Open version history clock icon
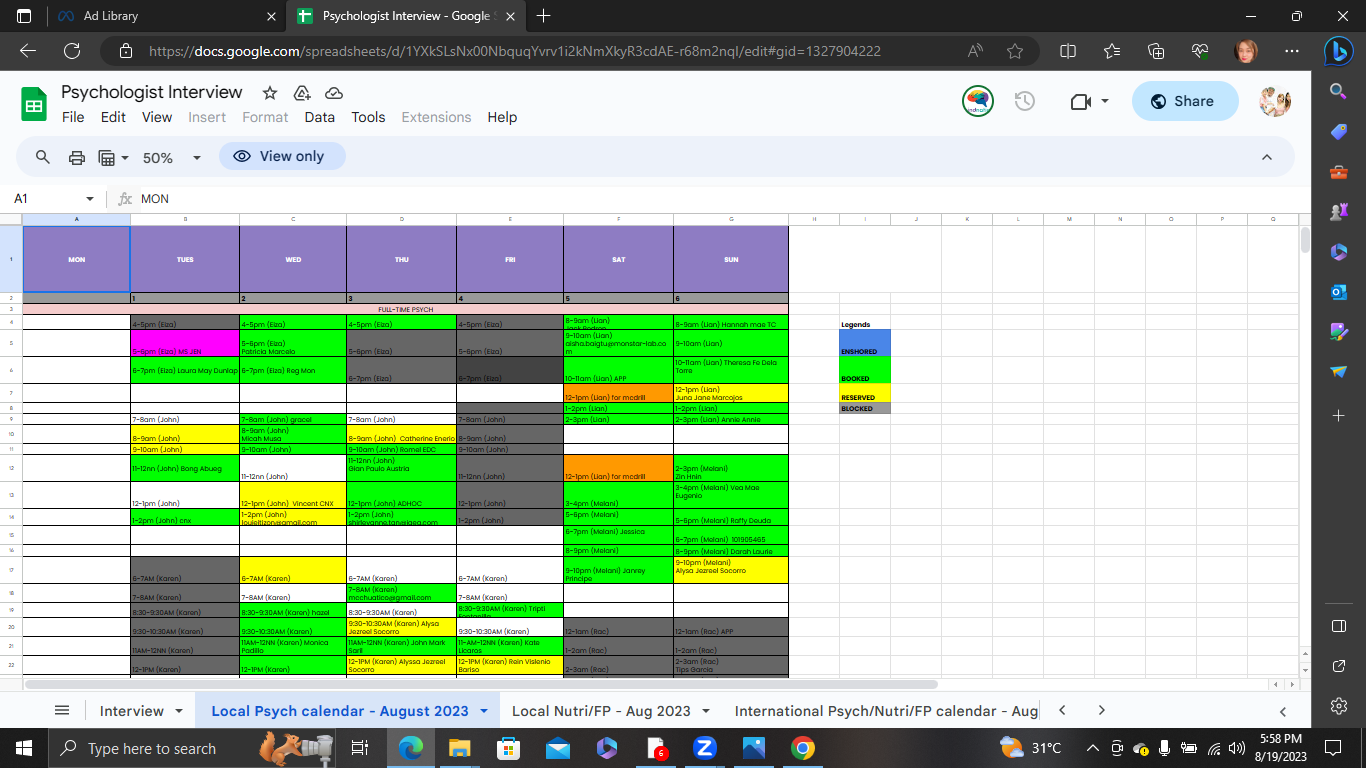Viewport: 1366px width, 768px height. click(1024, 101)
